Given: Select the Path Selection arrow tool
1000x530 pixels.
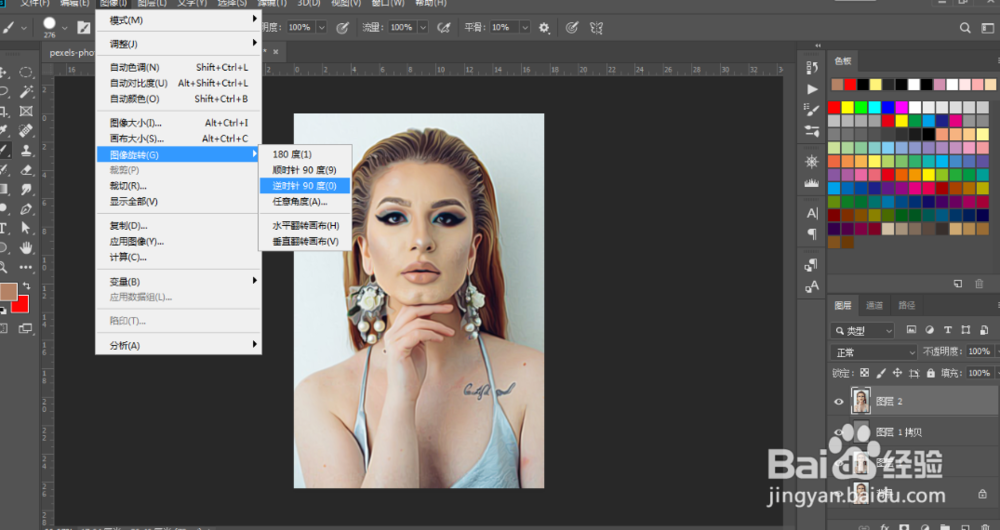Looking at the screenshot, I should coord(26,228).
